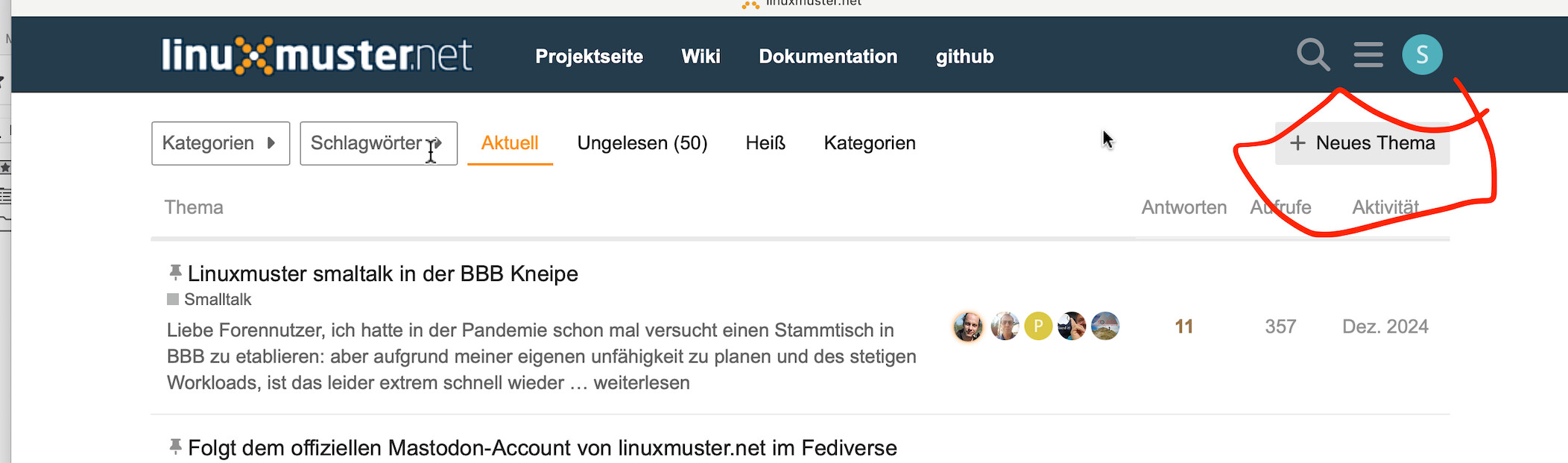Open the hamburger menu icon
This screenshot has height=463, width=1568.
click(1368, 54)
